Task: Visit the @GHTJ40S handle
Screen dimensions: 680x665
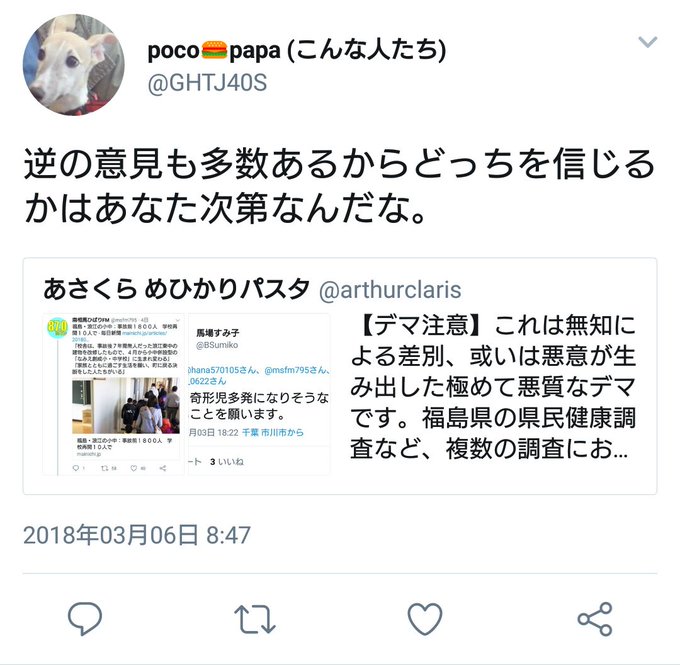Action: 207,83
